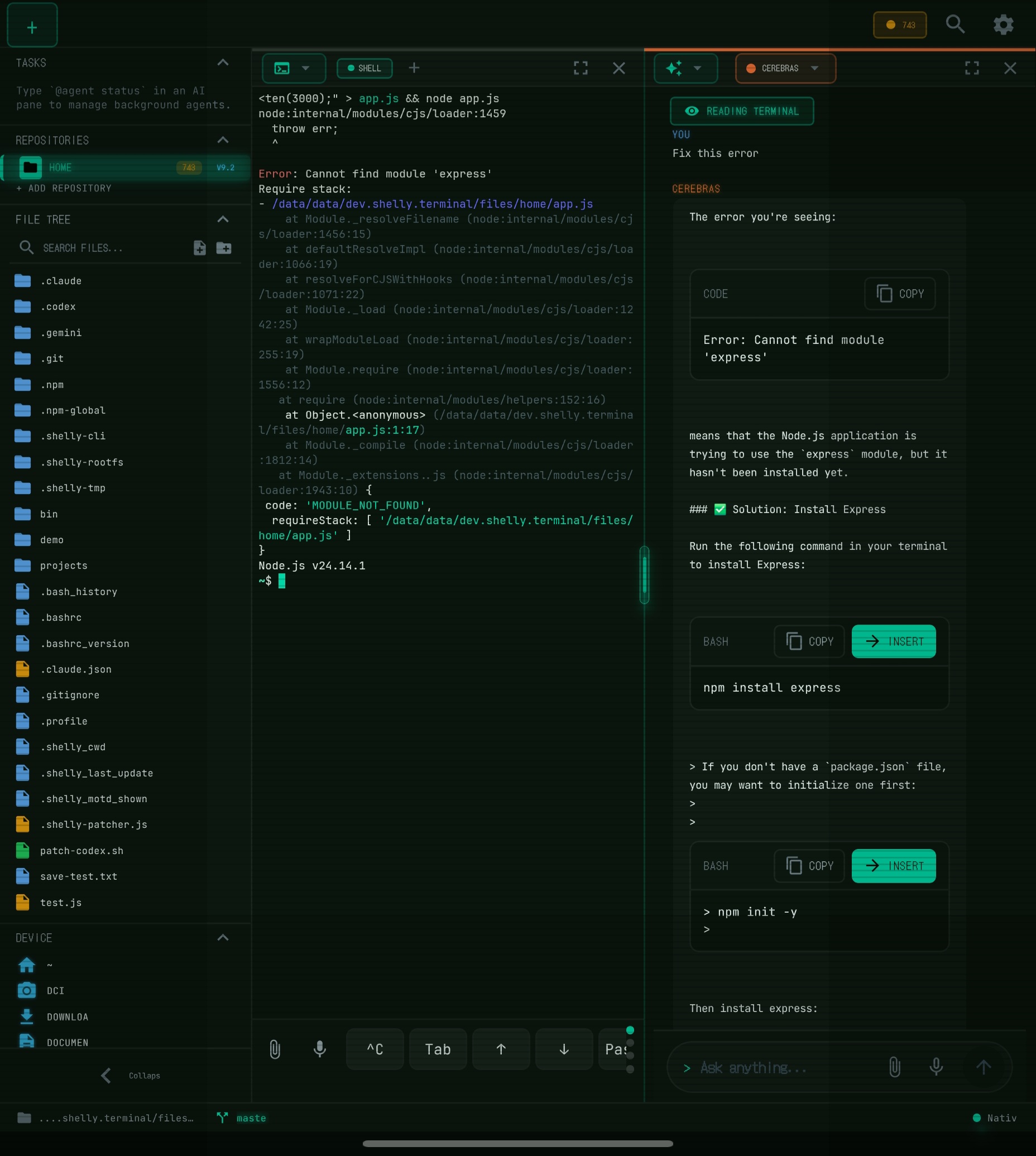Image resolution: width=1036 pixels, height=1156 pixels.
Task: Enable voice input in the Ask anything field
Action: click(x=937, y=1067)
